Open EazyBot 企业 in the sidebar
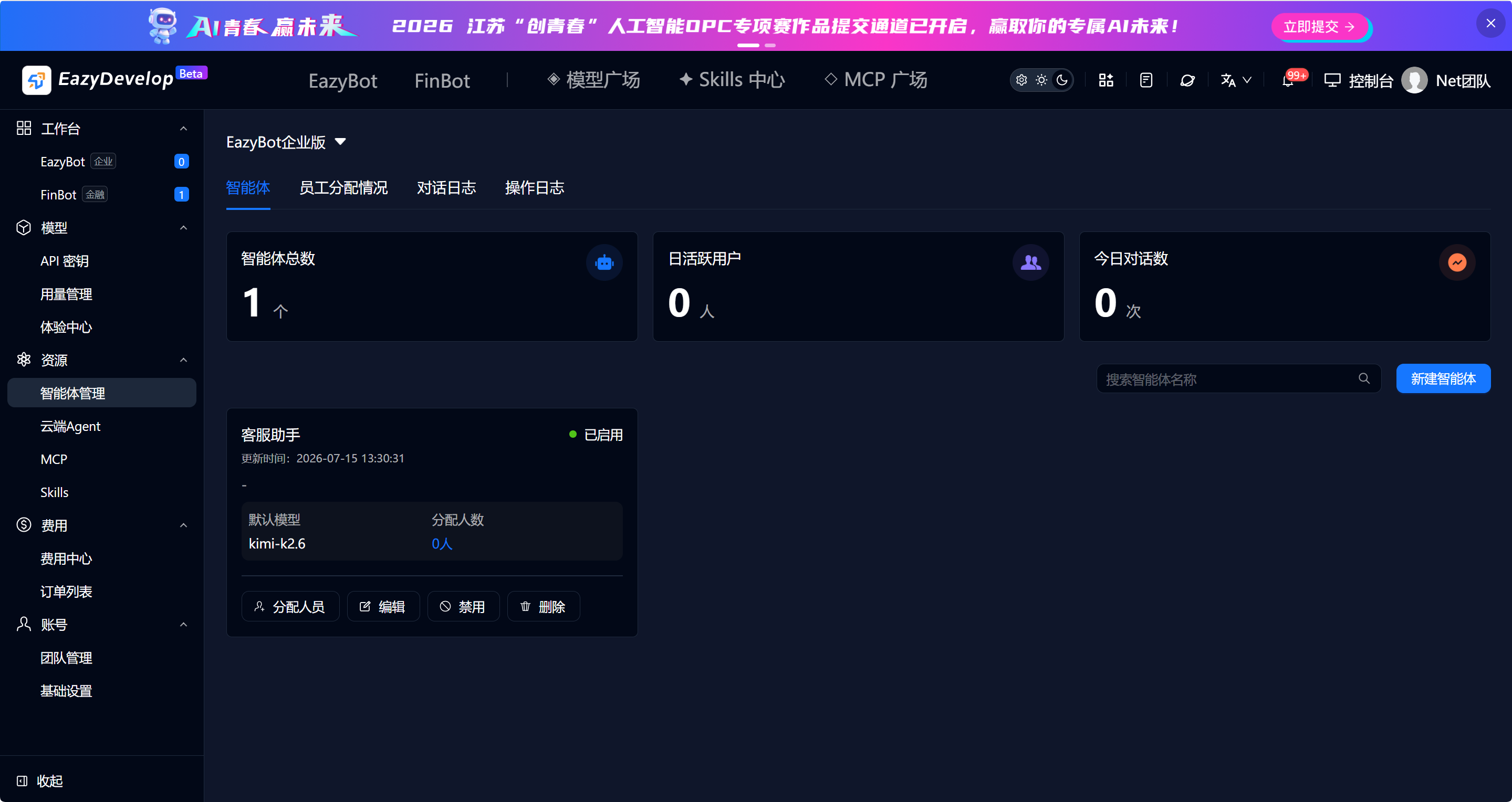The width and height of the screenshot is (1512, 802). tap(101, 161)
